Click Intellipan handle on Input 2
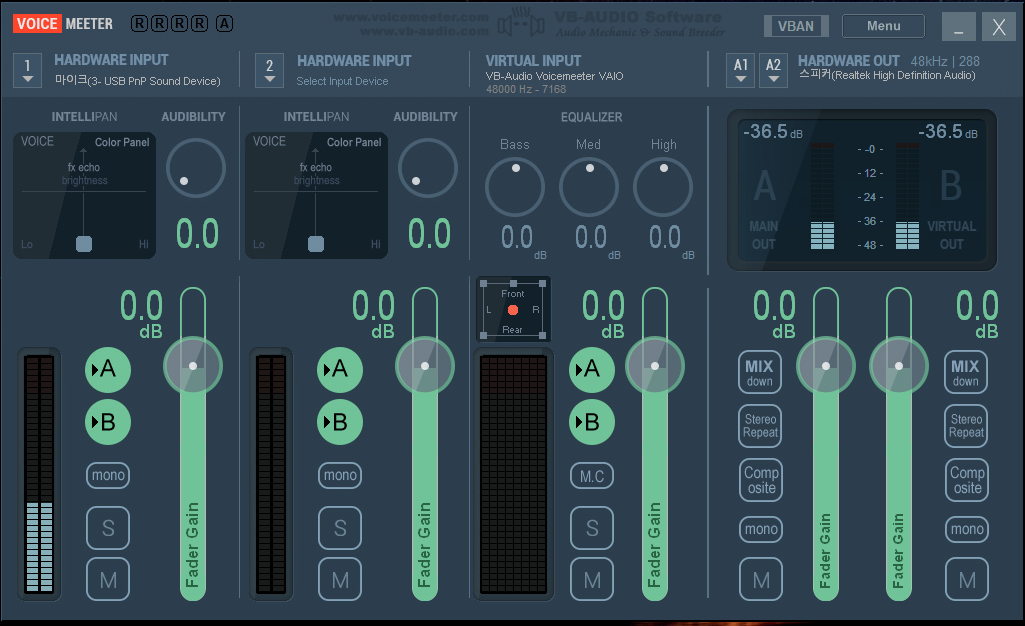 (x=316, y=244)
